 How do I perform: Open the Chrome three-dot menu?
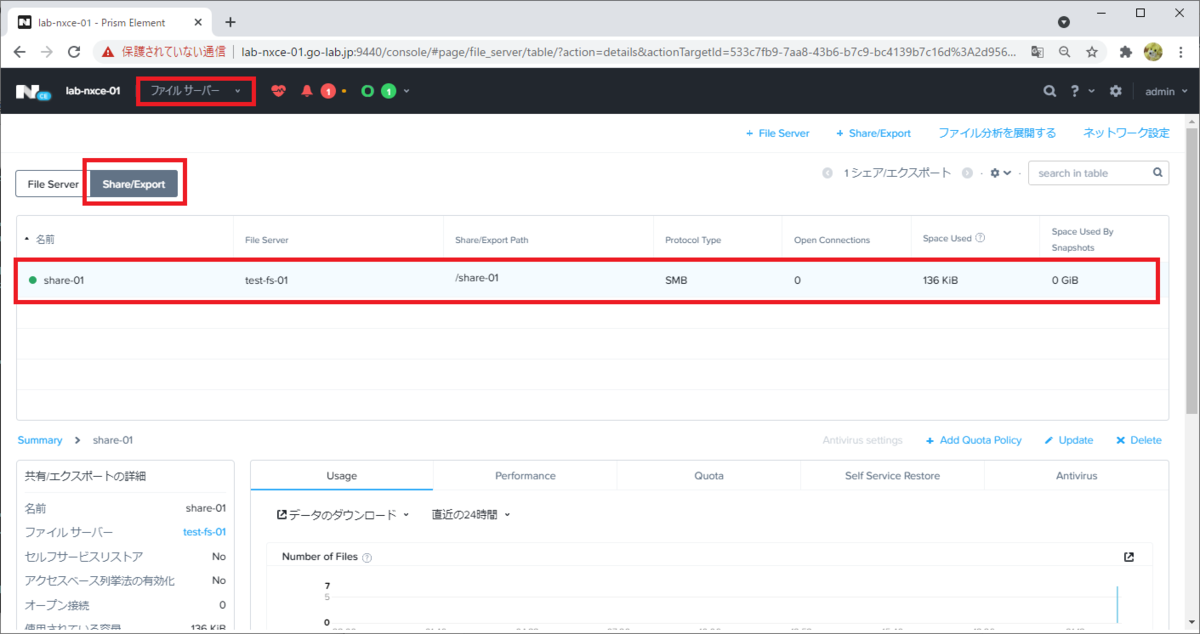[1180, 51]
